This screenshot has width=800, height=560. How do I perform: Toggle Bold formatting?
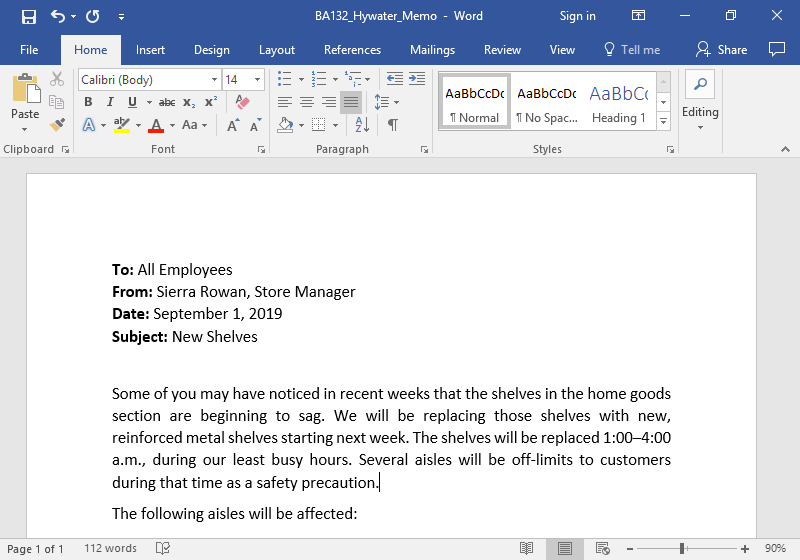(x=88, y=102)
